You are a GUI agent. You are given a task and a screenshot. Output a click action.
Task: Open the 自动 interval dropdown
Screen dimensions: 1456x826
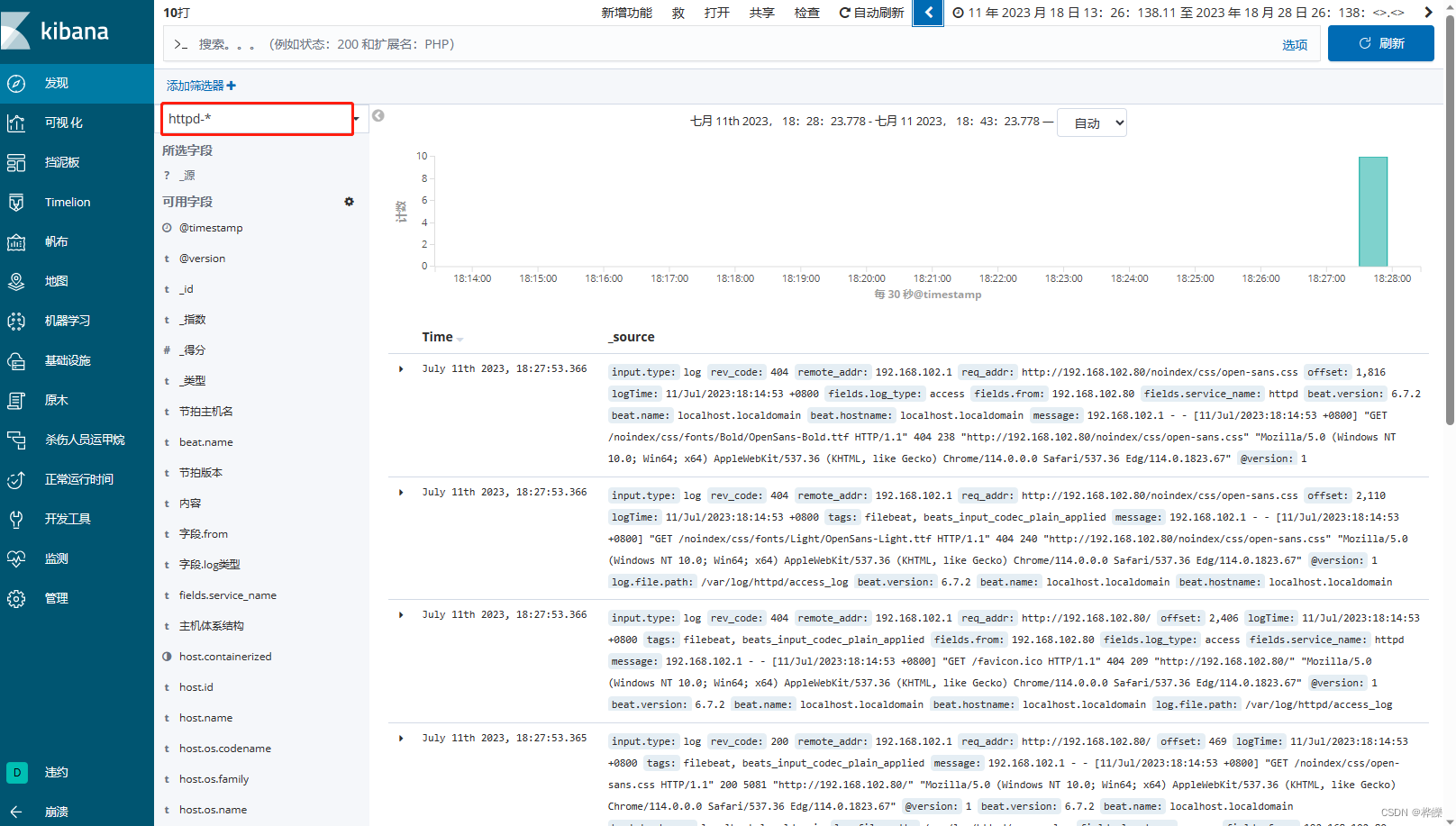tap(1092, 123)
